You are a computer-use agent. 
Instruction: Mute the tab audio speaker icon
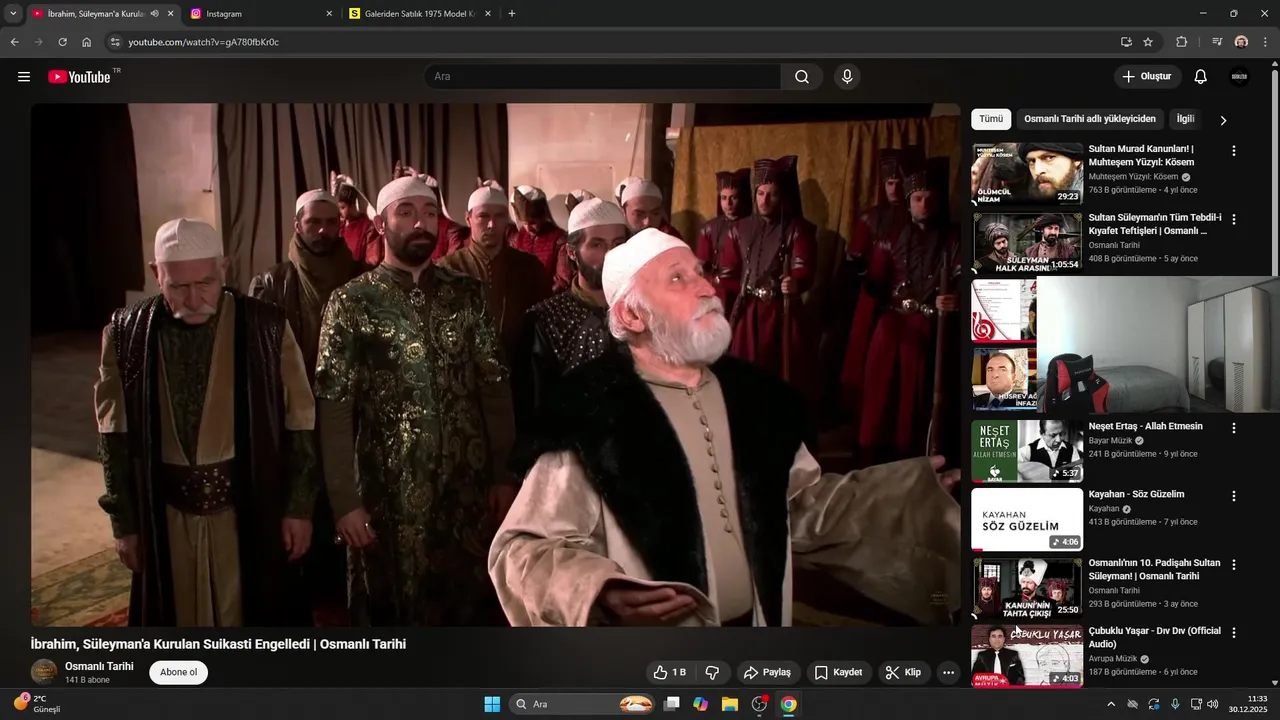click(x=154, y=14)
